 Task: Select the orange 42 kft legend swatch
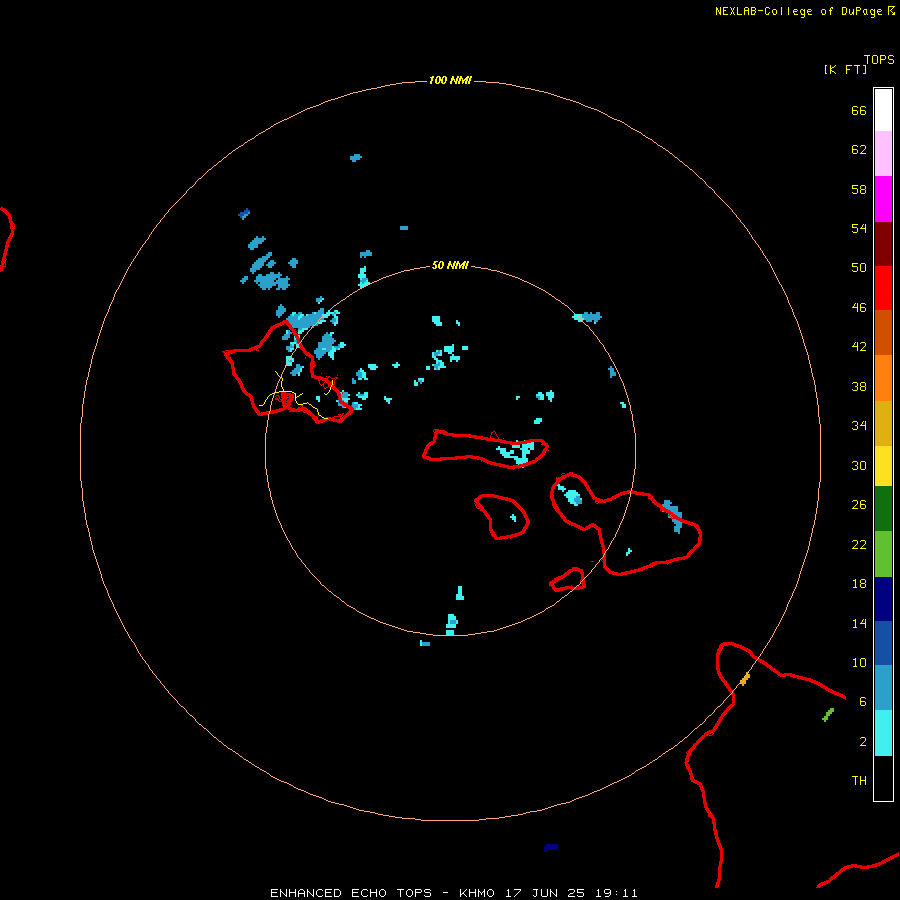(883, 378)
